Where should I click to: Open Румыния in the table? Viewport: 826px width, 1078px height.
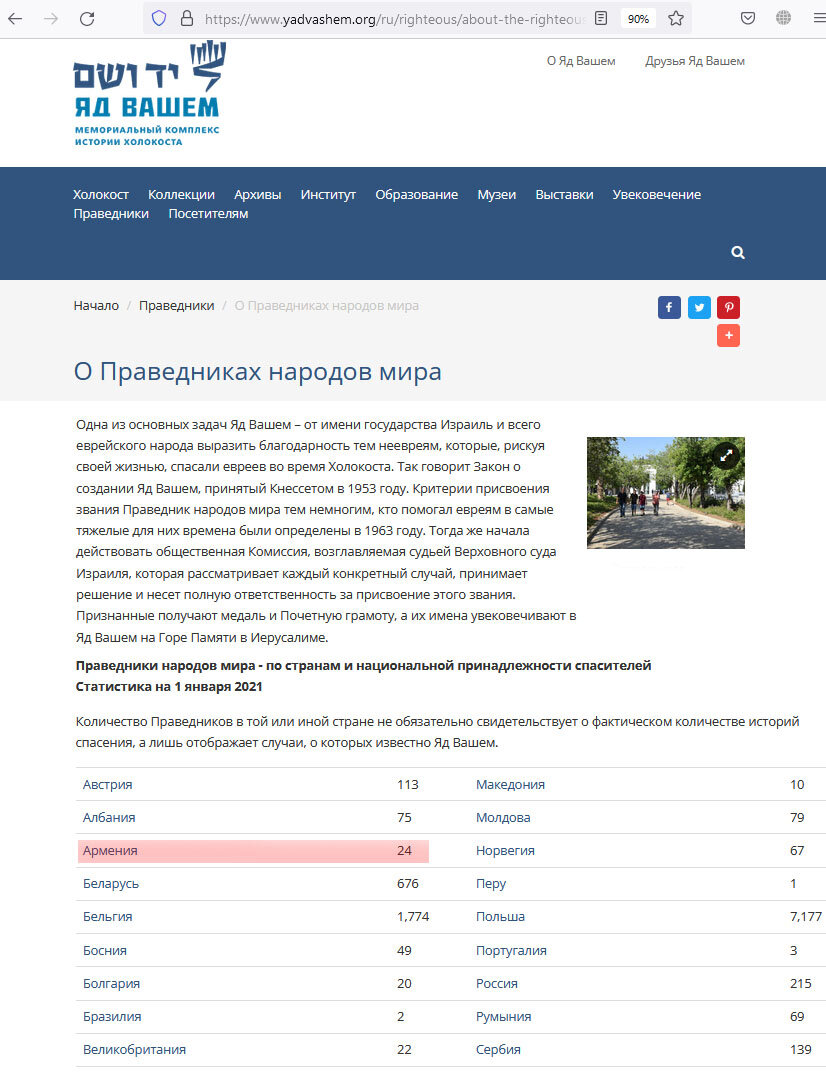(x=503, y=1016)
